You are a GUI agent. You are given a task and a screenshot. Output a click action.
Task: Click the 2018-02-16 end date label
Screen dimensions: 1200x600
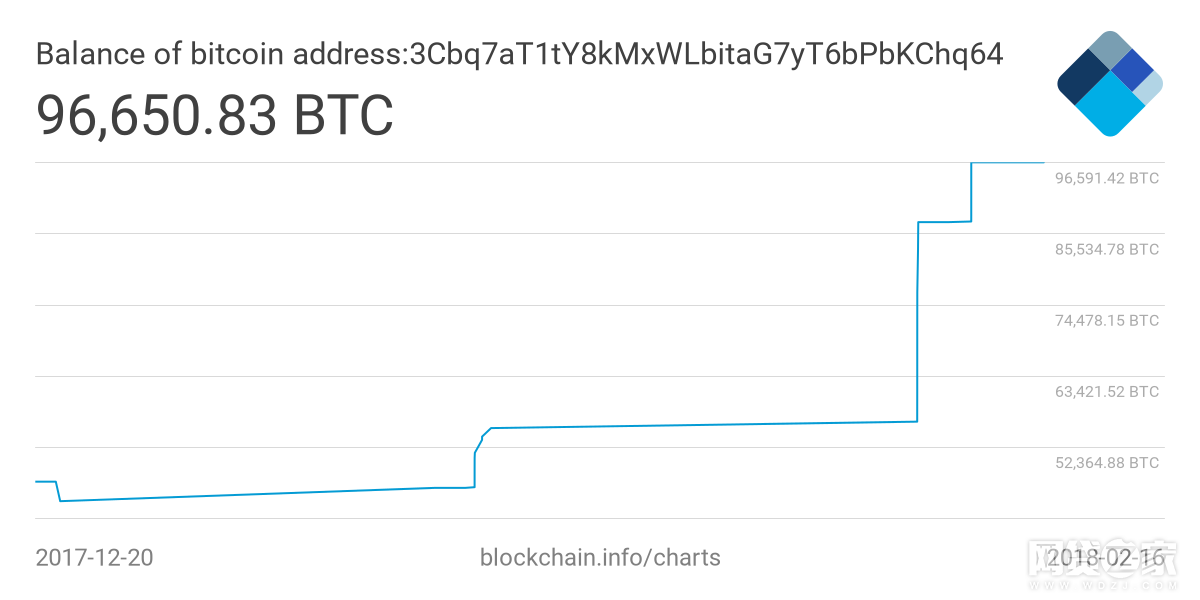coord(1108,557)
